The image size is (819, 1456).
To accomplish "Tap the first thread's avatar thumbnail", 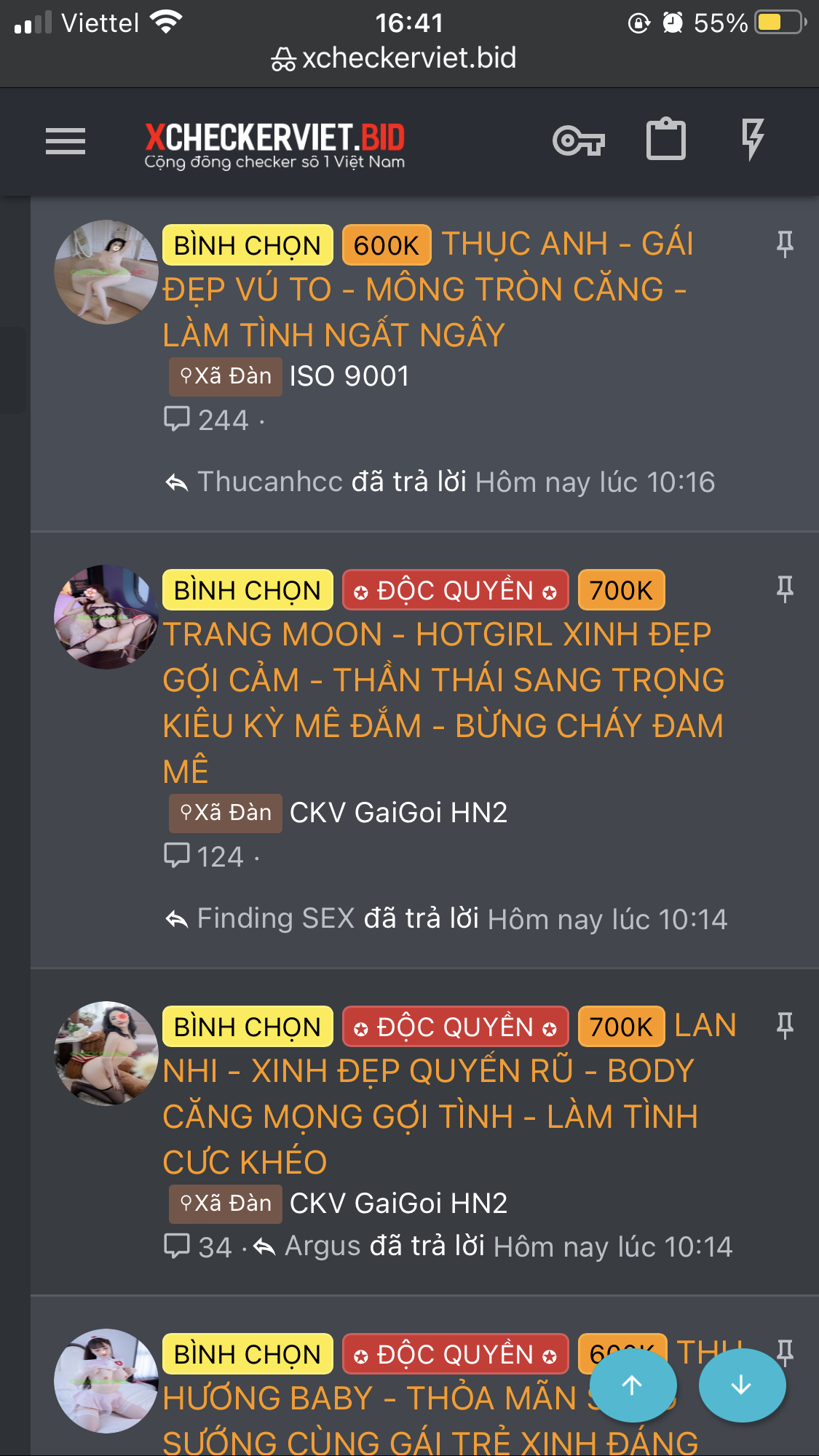I will click(106, 272).
